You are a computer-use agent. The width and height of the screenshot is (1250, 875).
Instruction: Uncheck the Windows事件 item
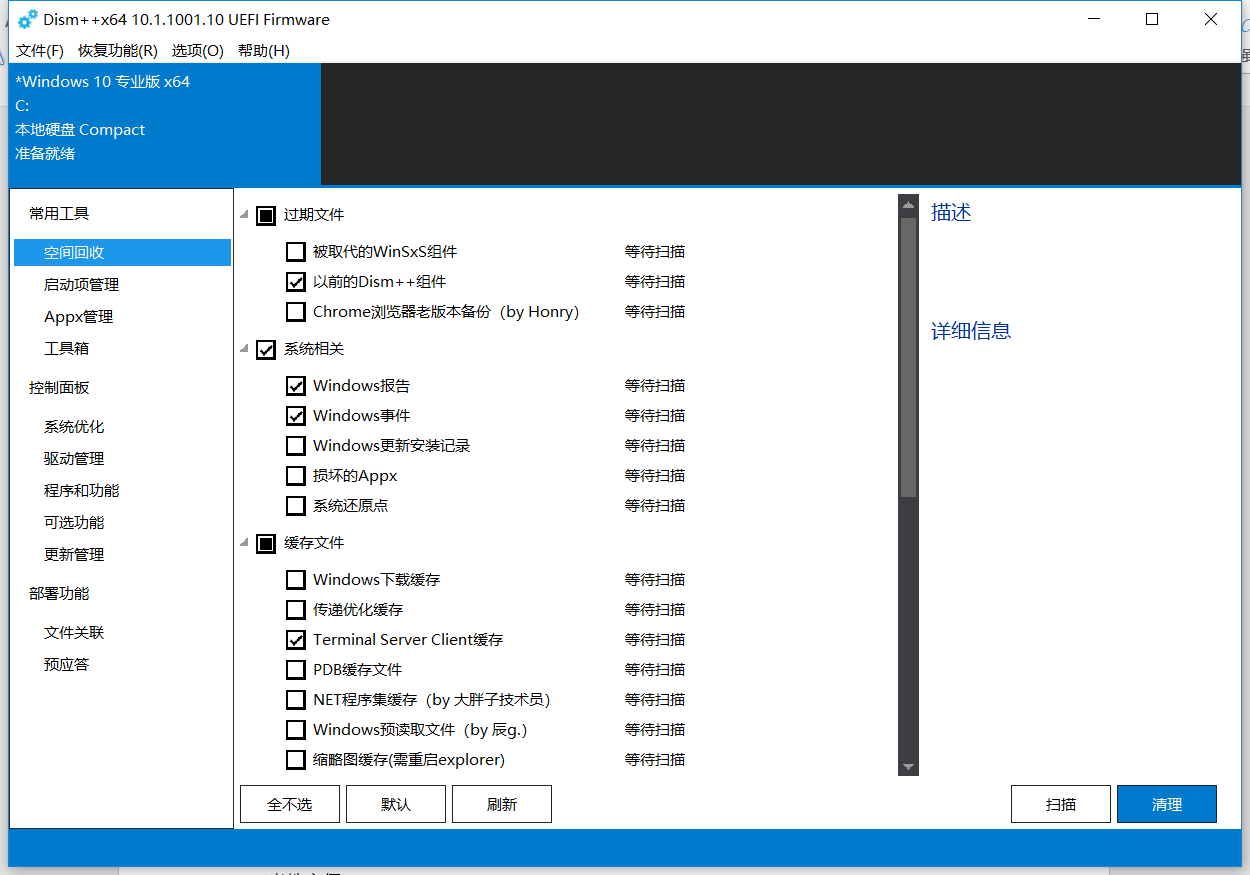(x=295, y=415)
